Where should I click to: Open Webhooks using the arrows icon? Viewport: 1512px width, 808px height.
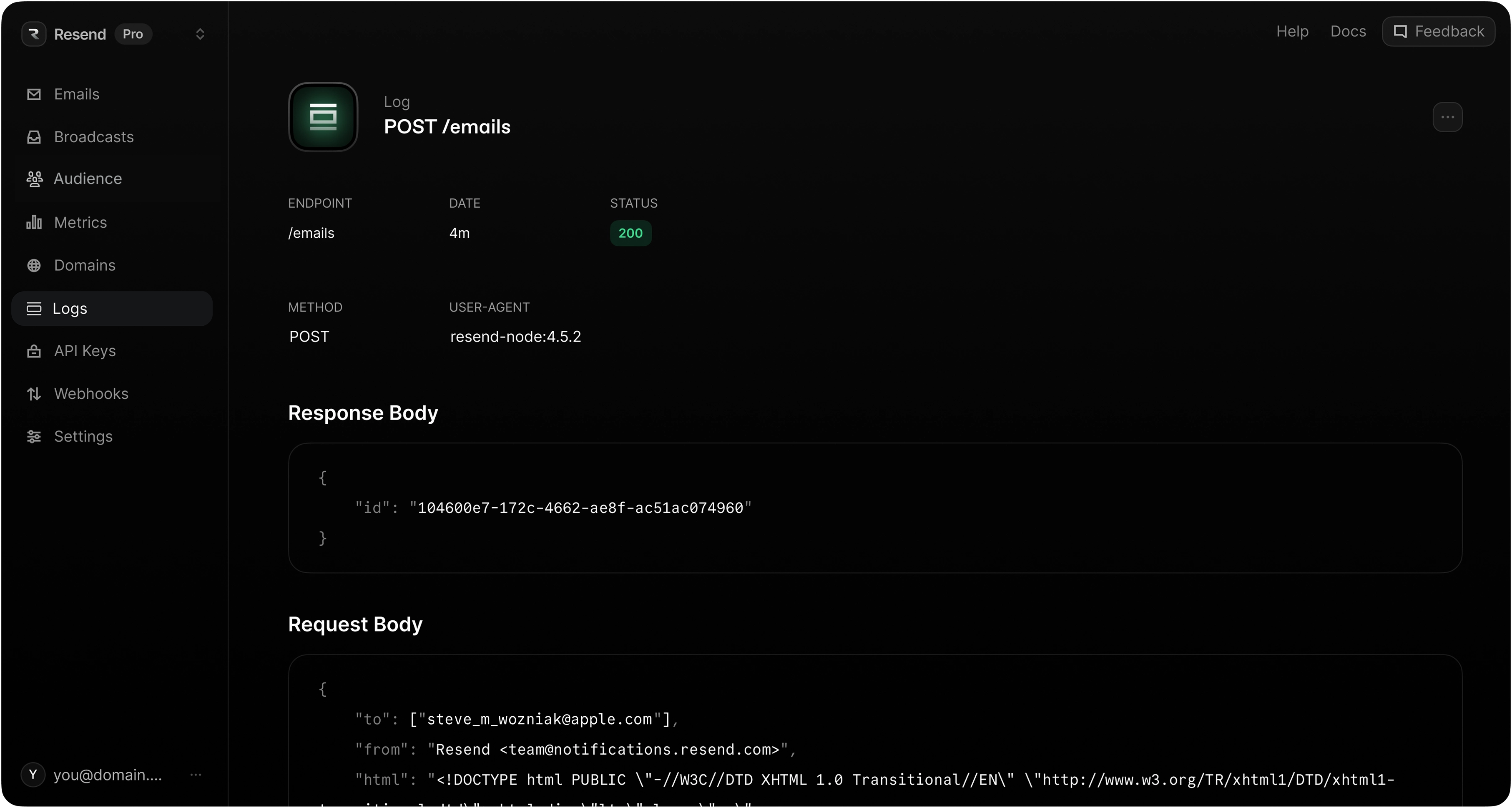[x=34, y=393]
